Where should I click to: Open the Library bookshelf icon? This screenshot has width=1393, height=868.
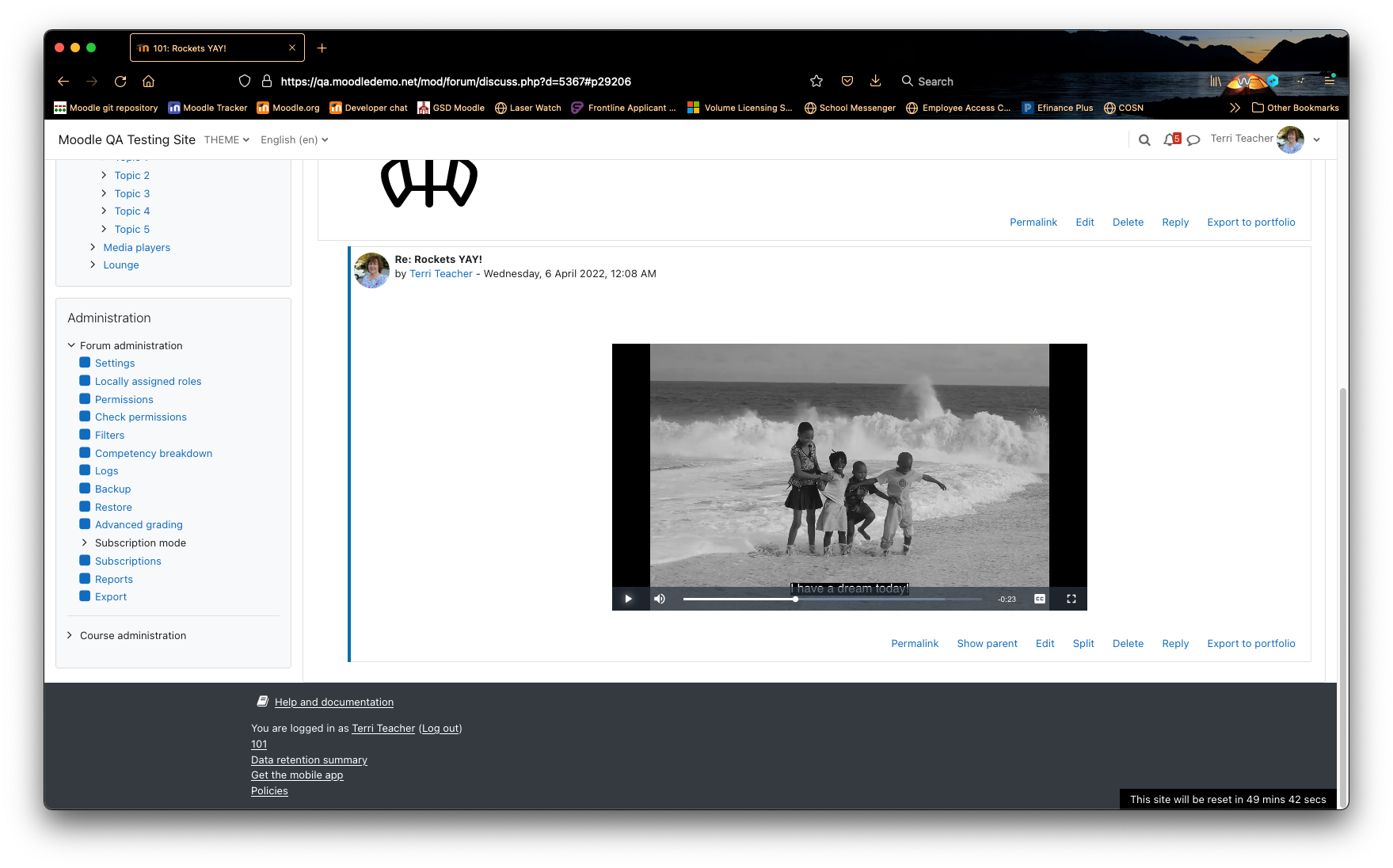click(1215, 81)
